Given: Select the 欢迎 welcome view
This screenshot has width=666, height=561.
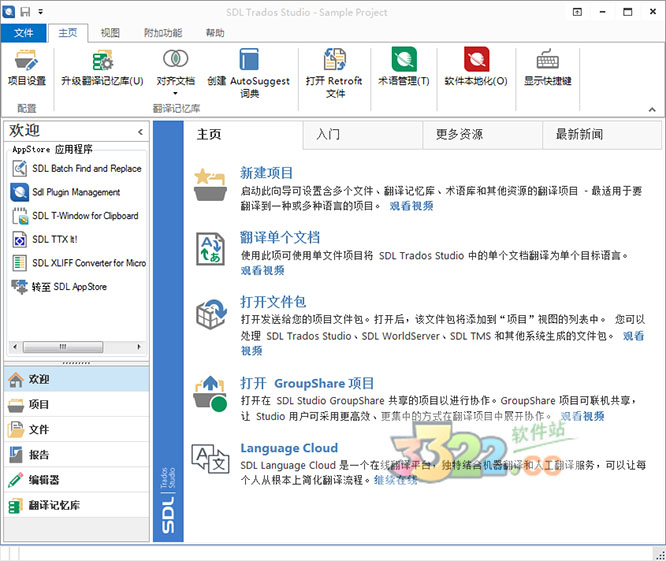Looking at the screenshot, I should pyautogui.click(x=76, y=379).
